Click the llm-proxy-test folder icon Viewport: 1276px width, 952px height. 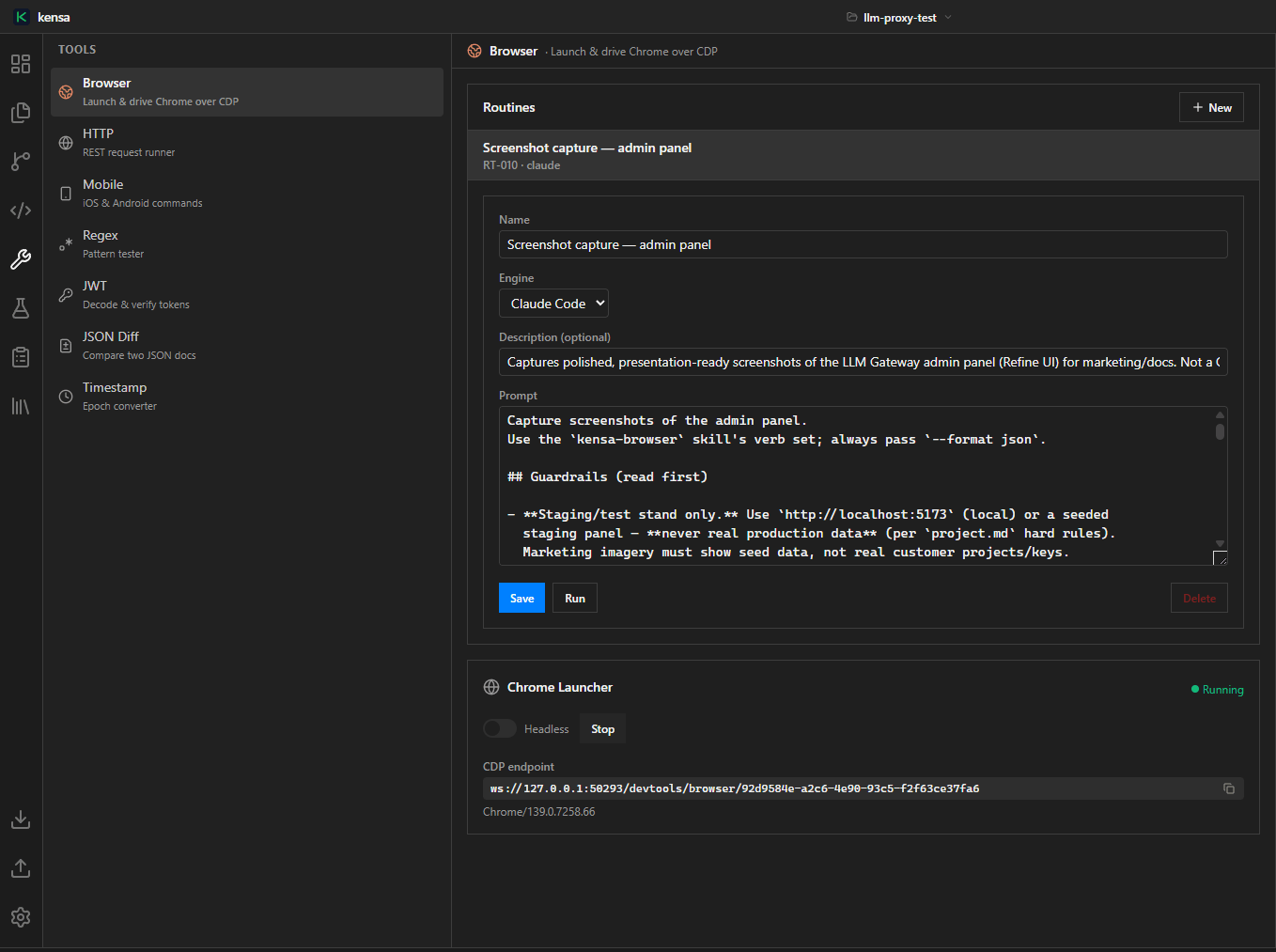[x=851, y=17]
